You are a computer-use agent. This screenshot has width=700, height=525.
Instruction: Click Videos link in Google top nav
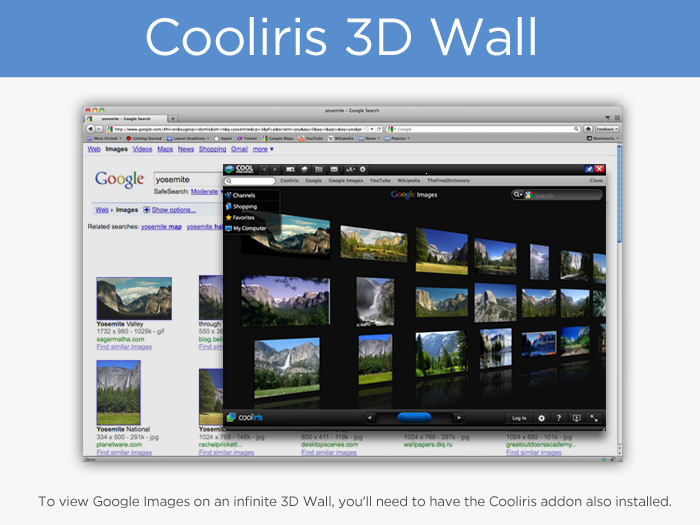click(x=142, y=149)
